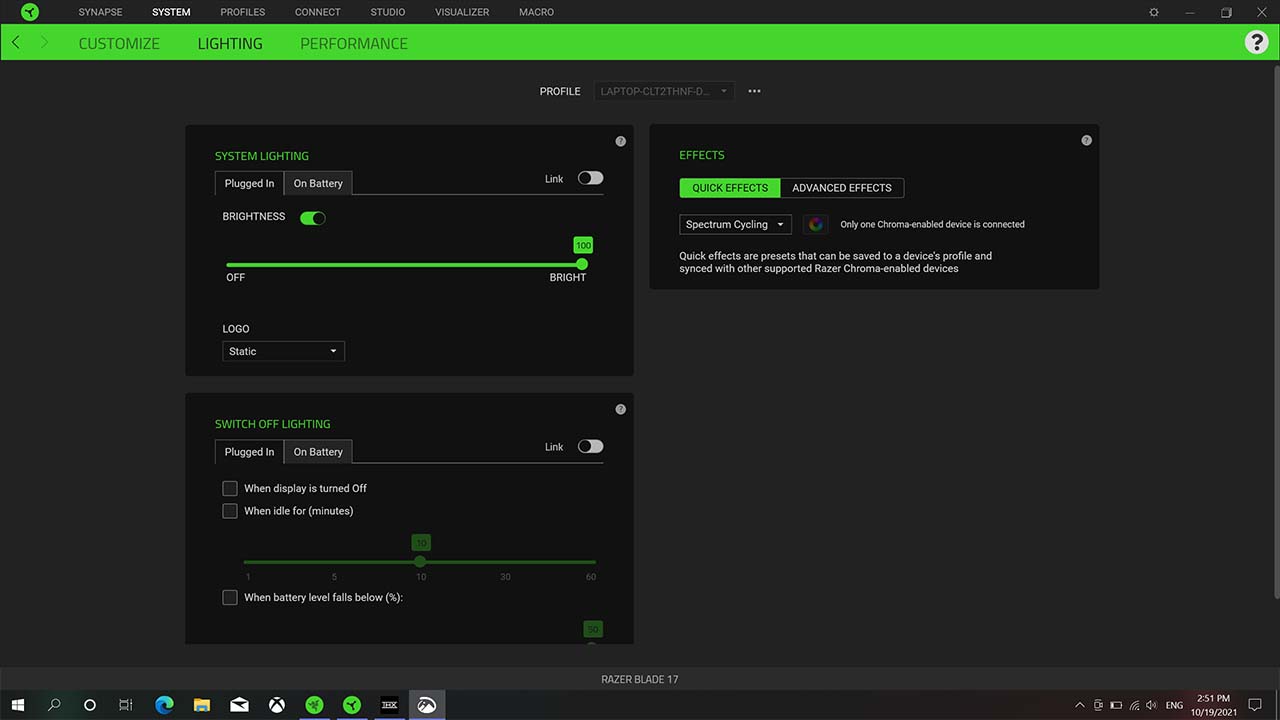Expand the Spectrum Cycling effect dropdown
This screenshot has width=1280, height=720.
pos(735,225)
